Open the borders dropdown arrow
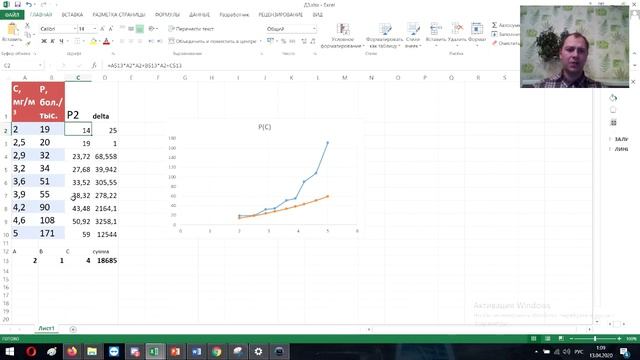The height and width of the screenshot is (360, 640). pyautogui.click(x=84, y=41)
